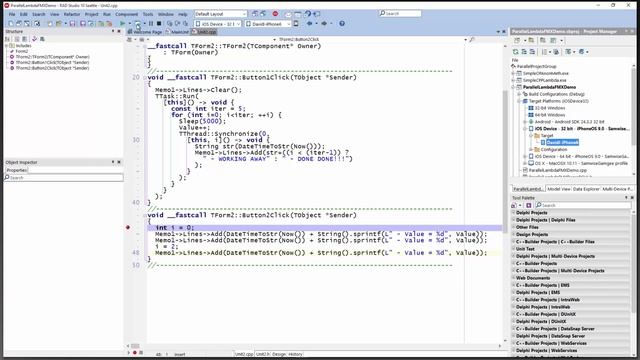
Task: Select the Properties tab in Object Inspector
Action: click(x=17, y=170)
